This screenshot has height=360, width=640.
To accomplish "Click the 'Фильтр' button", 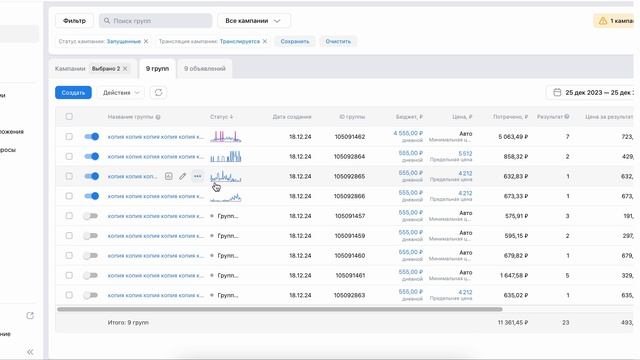I will 74,21.
